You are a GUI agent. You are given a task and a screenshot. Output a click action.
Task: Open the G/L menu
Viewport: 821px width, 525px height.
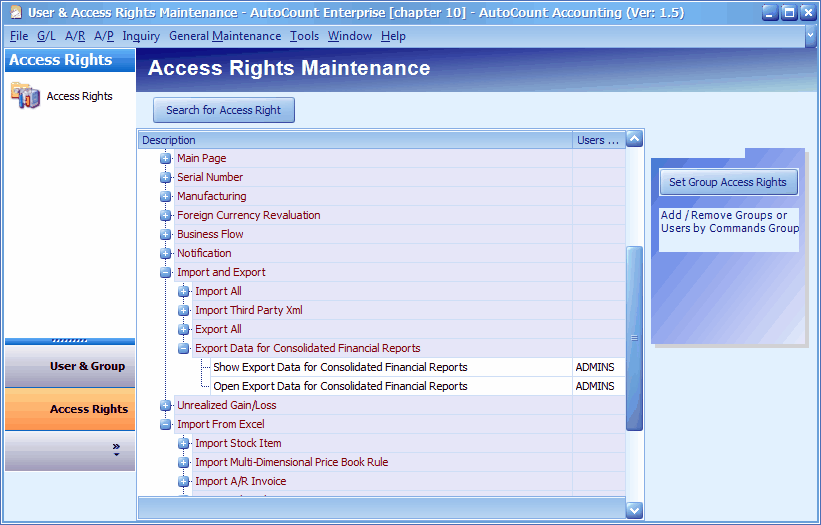pyautogui.click(x=46, y=36)
